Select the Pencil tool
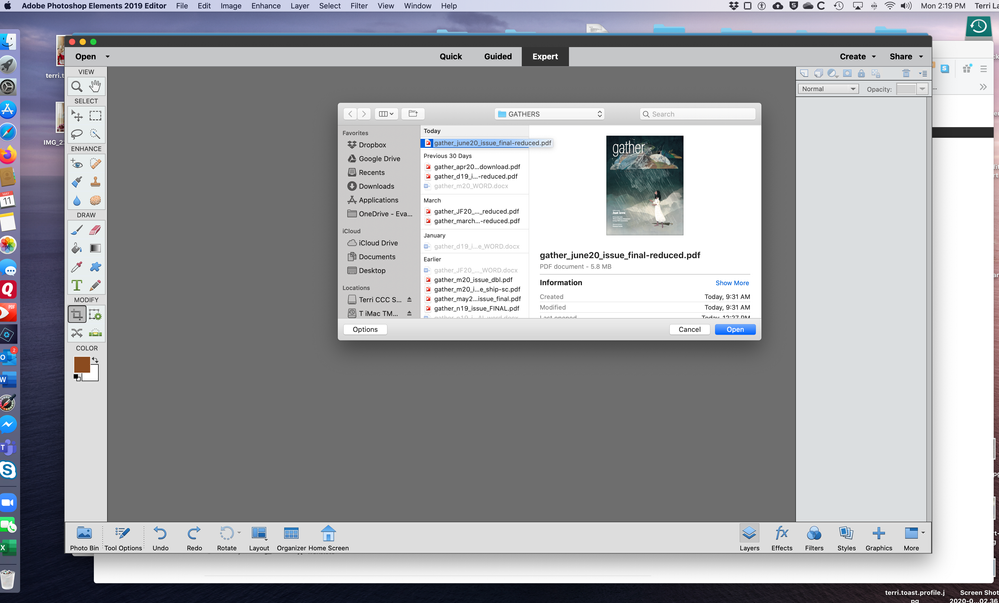This screenshot has height=603, width=999. [96, 285]
